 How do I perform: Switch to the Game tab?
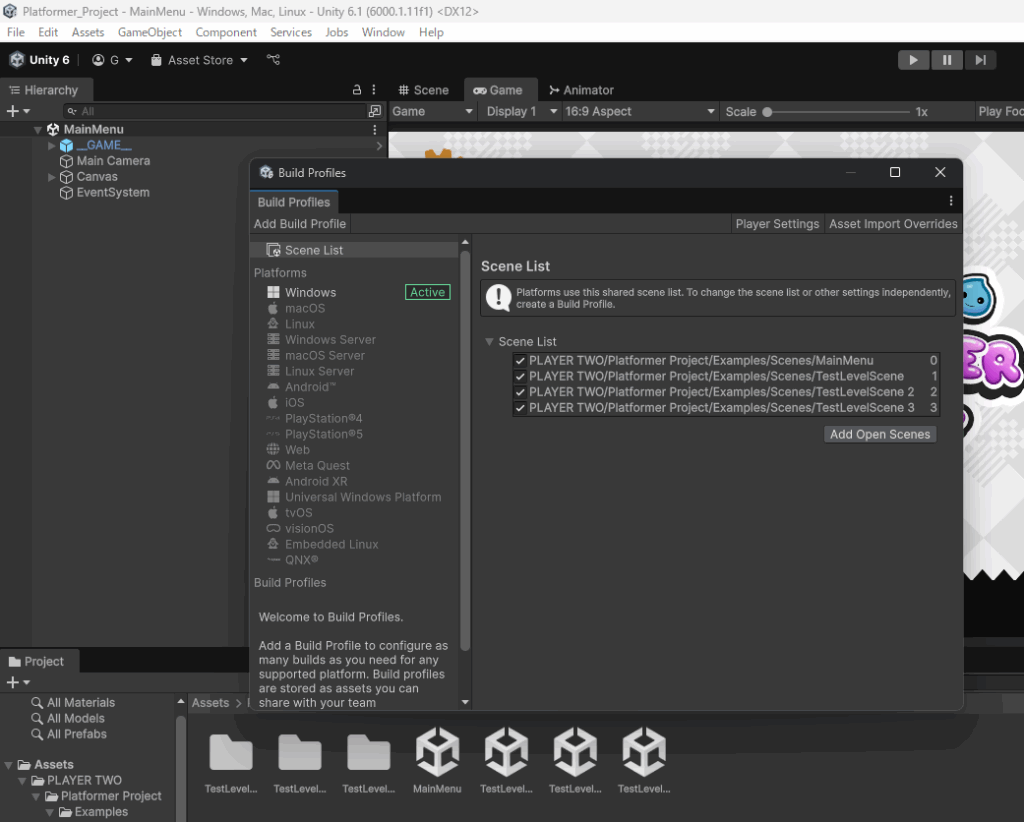click(499, 90)
